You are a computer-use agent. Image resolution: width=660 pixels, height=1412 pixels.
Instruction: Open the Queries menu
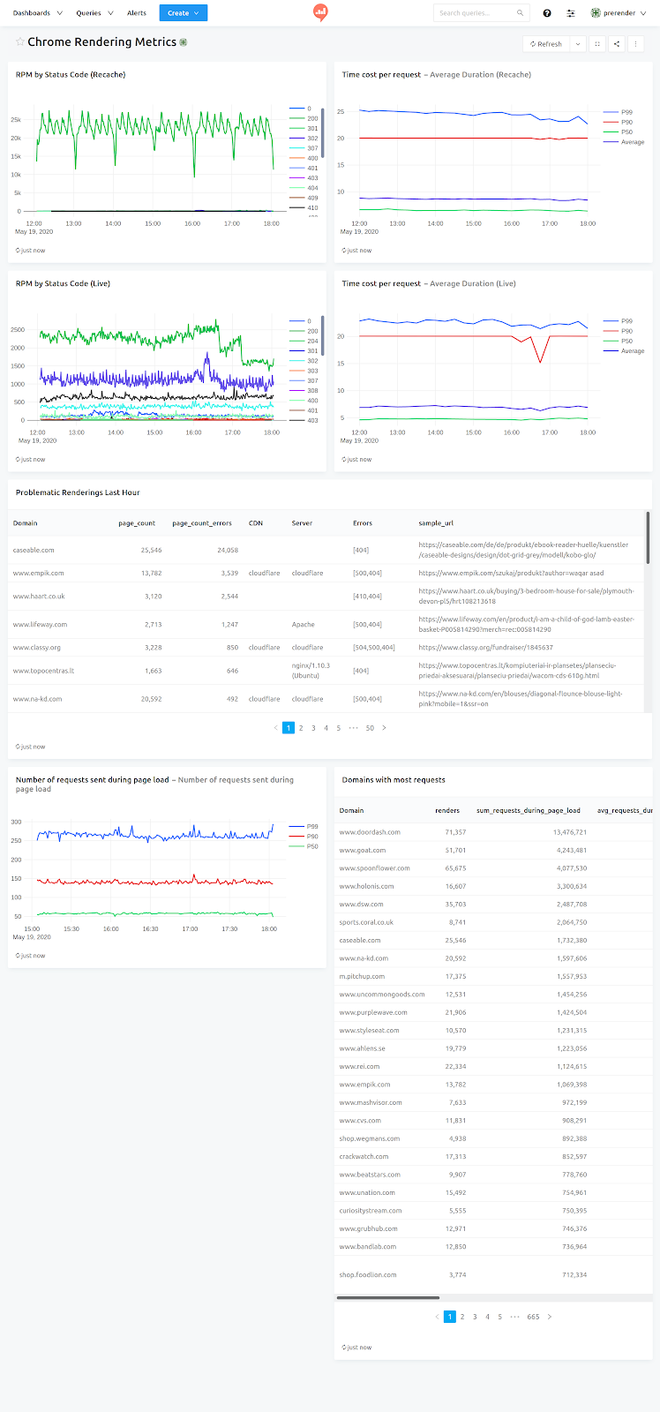point(93,13)
